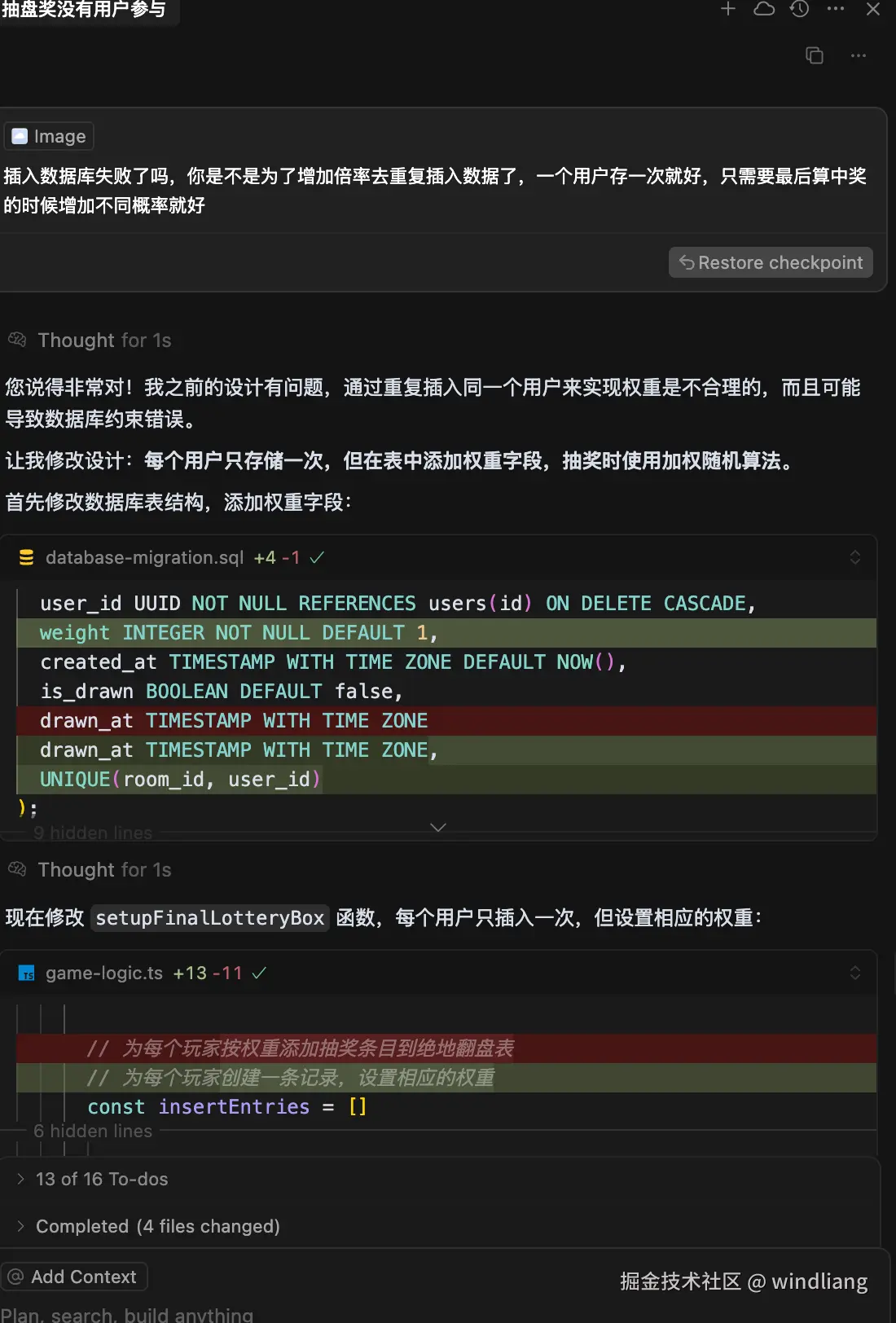
Task: Click checkmark next to game-logic.ts changes
Action: pyautogui.click(x=259, y=973)
